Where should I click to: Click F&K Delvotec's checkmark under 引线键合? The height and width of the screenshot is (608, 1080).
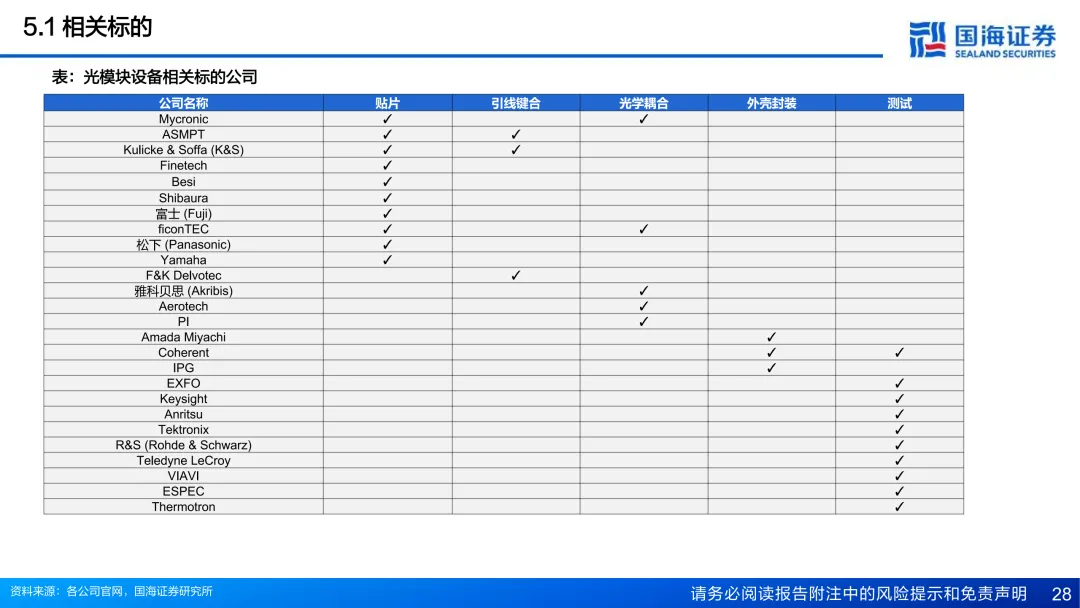coord(516,275)
